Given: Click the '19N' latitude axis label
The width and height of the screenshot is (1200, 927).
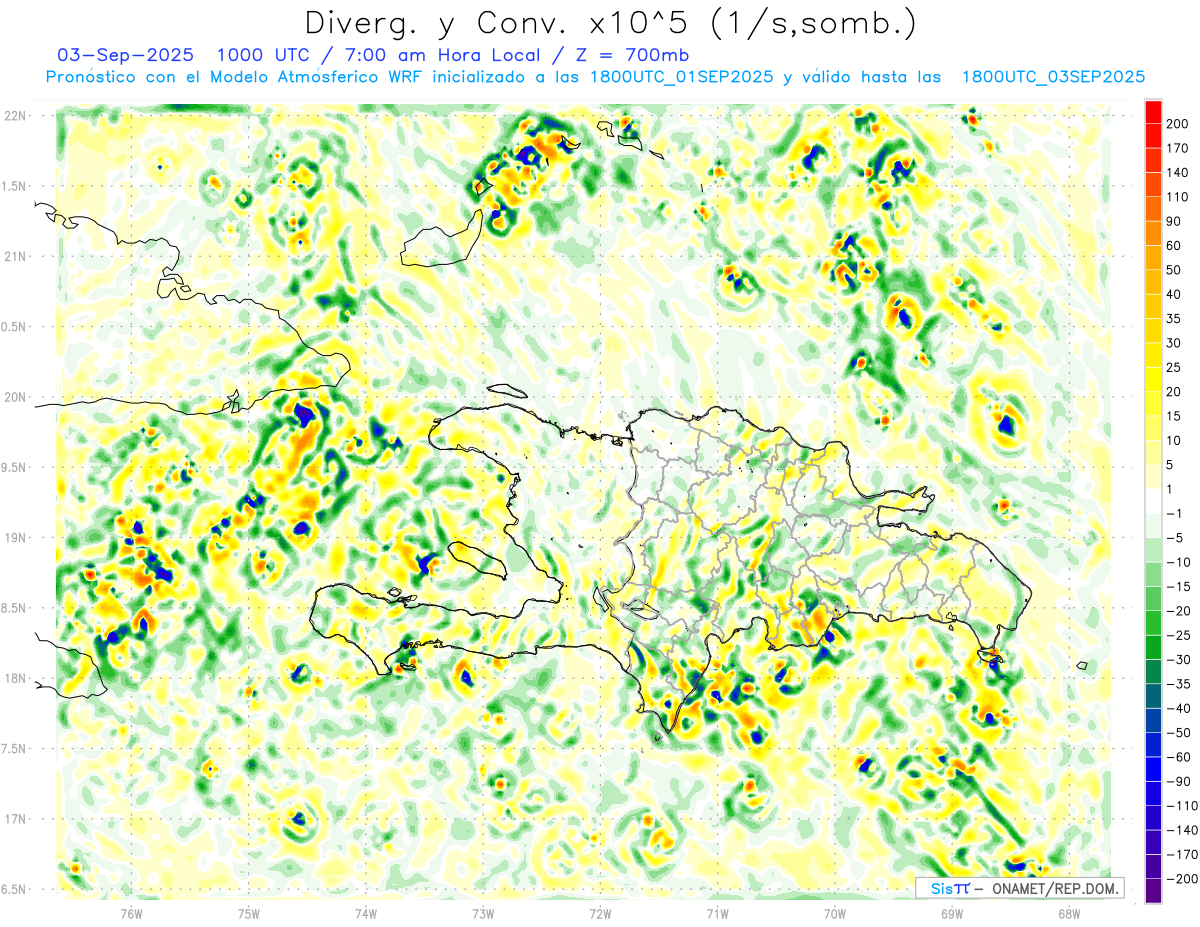Looking at the screenshot, I should pyautogui.click(x=15, y=538).
